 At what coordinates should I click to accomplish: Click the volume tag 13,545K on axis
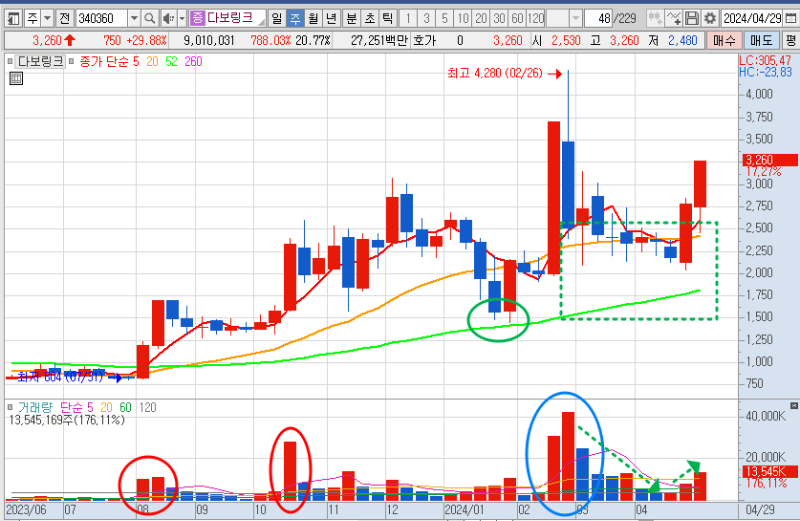[x=770, y=471]
